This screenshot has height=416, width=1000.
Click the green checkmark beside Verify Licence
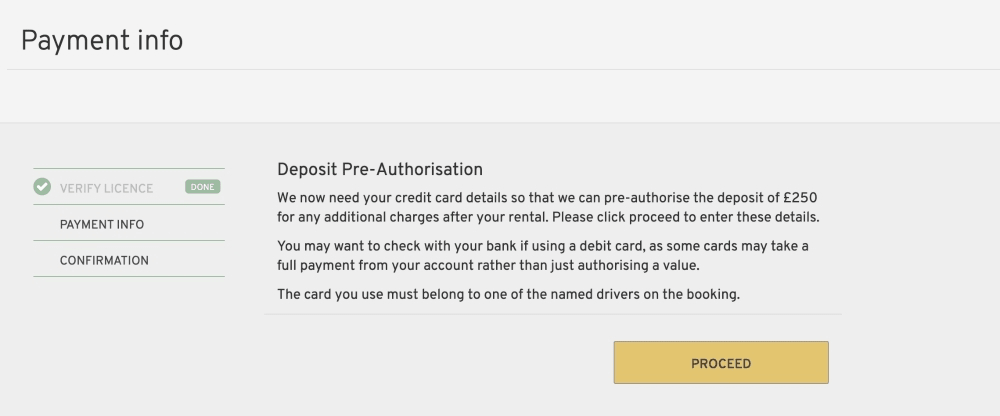click(x=42, y=187)
